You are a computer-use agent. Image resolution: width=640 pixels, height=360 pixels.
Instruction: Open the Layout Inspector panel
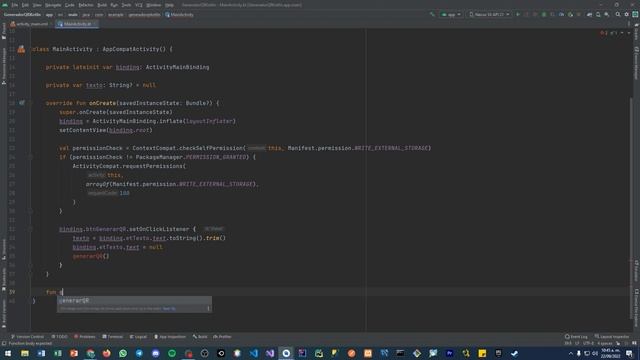point(612,337)
